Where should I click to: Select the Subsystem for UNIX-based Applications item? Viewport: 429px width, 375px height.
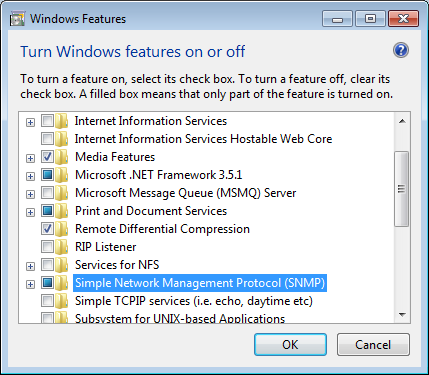click(180, 318)
